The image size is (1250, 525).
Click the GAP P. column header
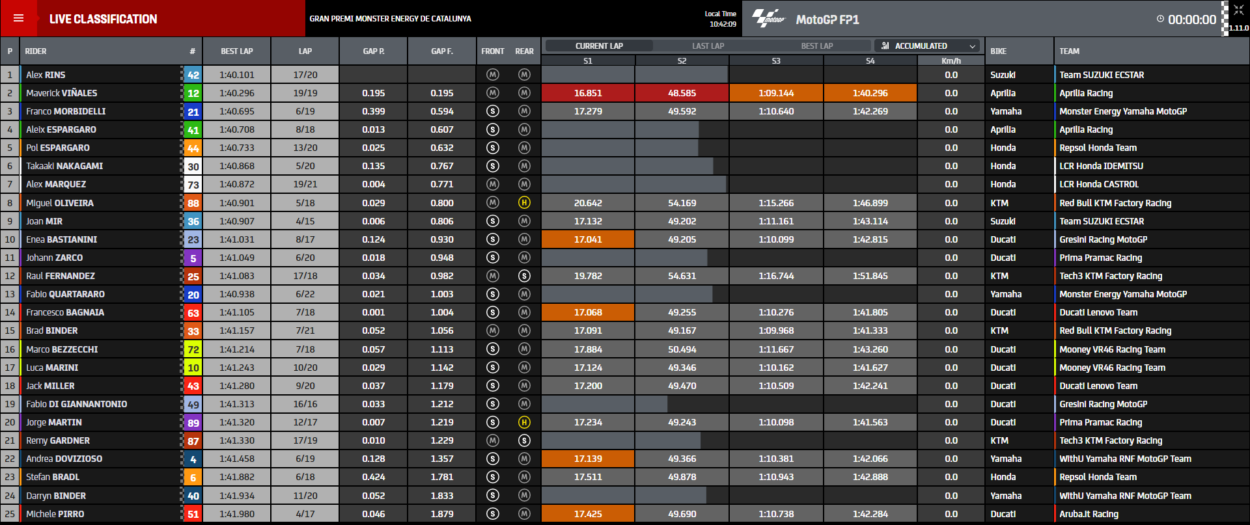[x=373, y=51]
